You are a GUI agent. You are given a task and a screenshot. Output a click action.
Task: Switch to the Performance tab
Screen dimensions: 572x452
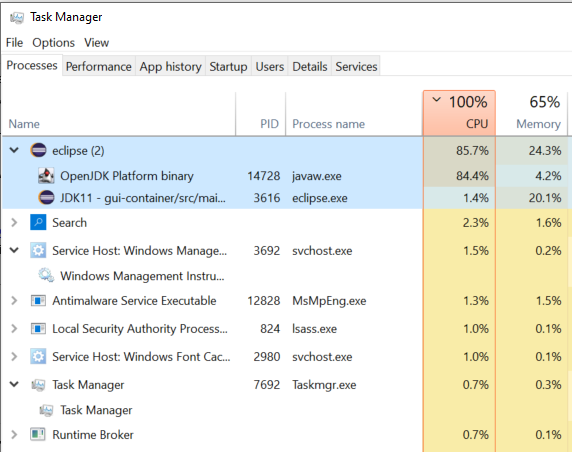coord(98,66)
